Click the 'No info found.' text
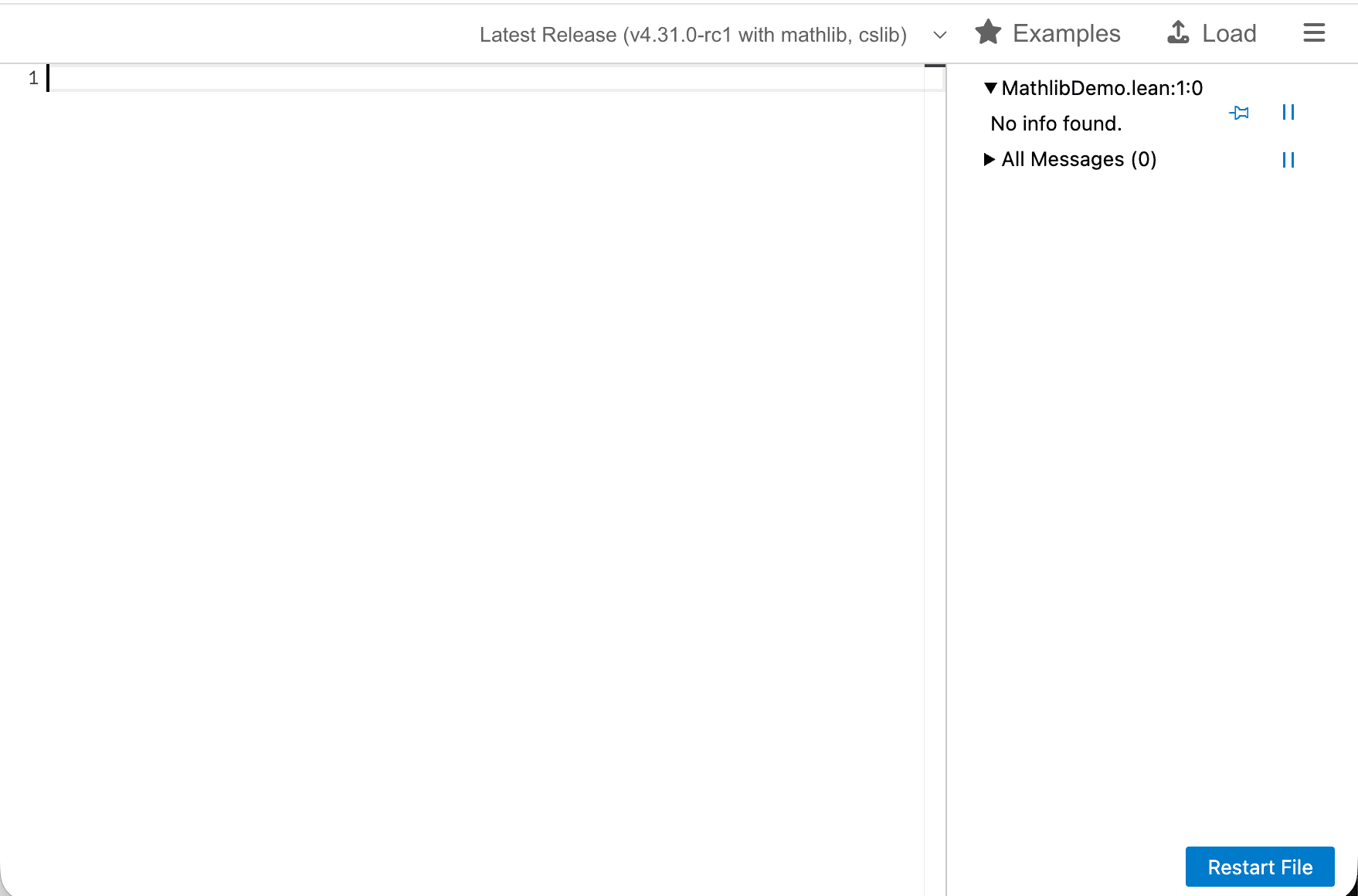Screen dimensions: 1358x896 1056,124
